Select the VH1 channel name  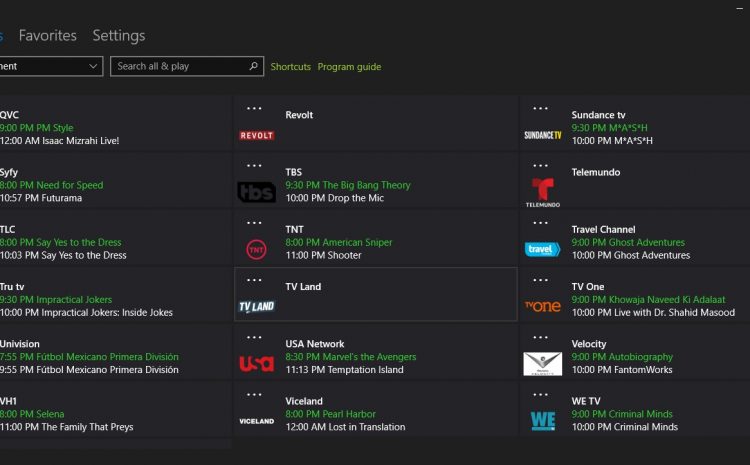8,401
